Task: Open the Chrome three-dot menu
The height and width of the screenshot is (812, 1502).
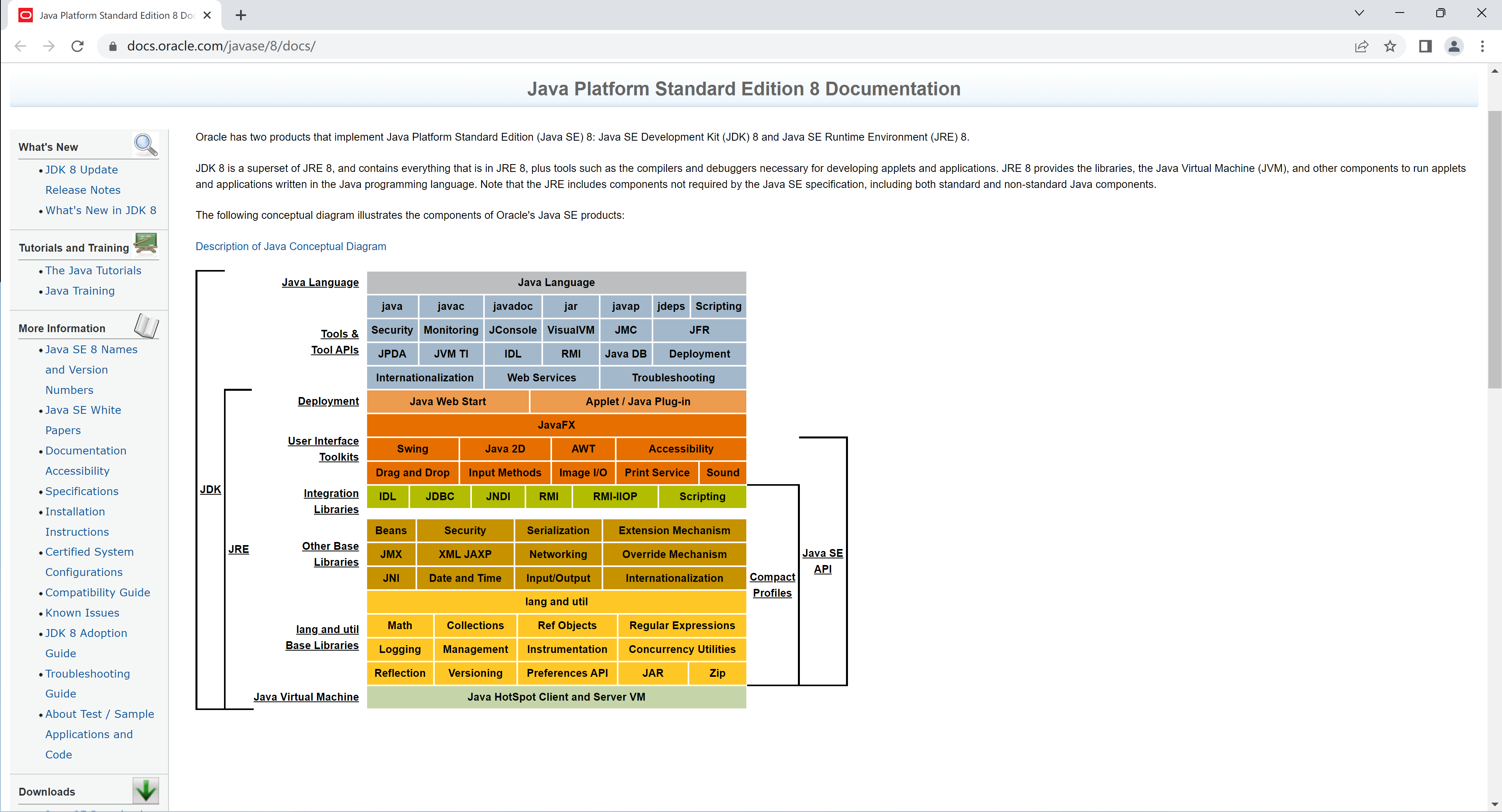Action: click(1482, 46)
